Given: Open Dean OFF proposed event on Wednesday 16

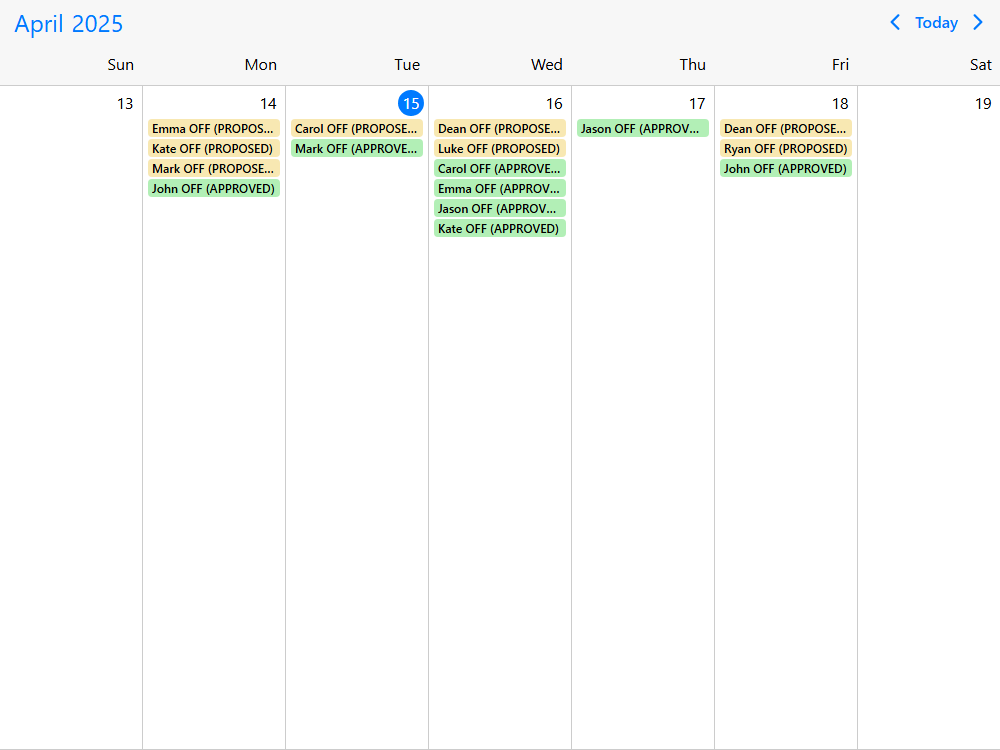Looking at the screenshot, I should tap(499, 128).
